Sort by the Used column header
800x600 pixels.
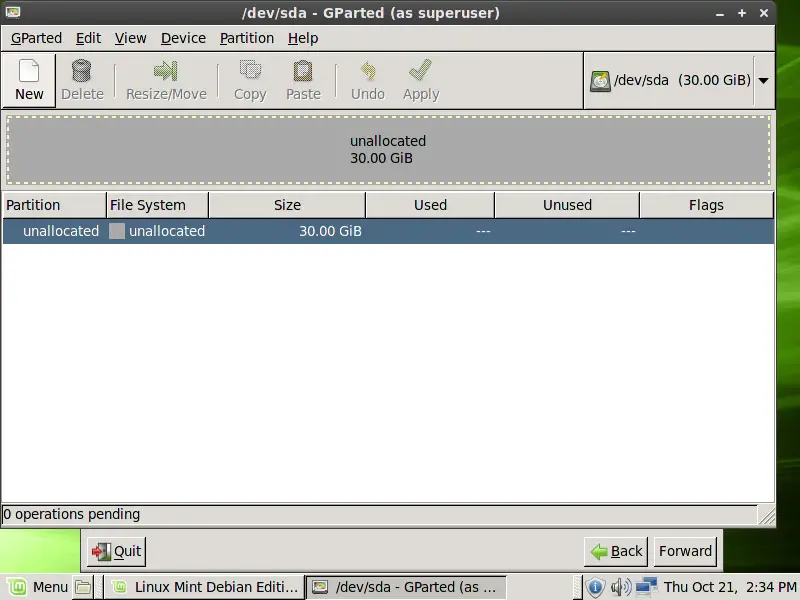[430, 205]
